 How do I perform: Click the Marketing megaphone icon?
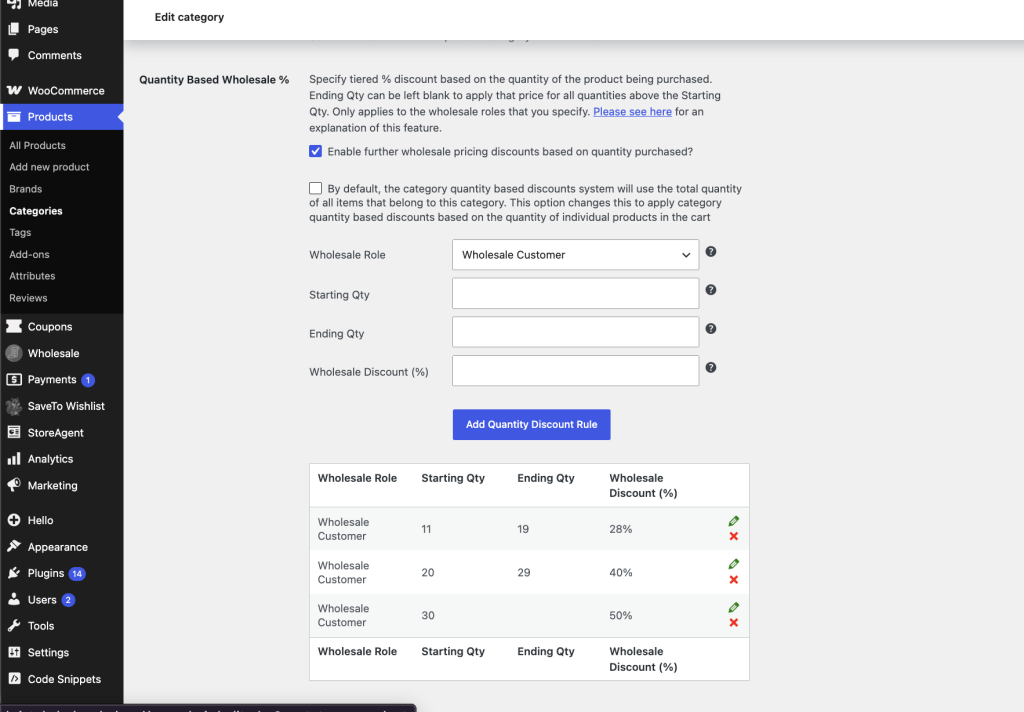[14, 485]
